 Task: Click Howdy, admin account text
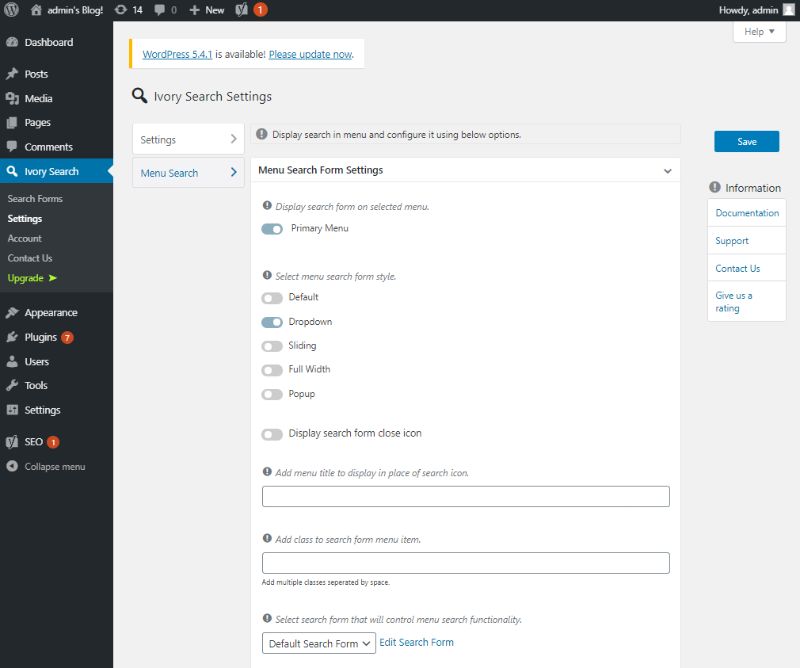[748, 10]
